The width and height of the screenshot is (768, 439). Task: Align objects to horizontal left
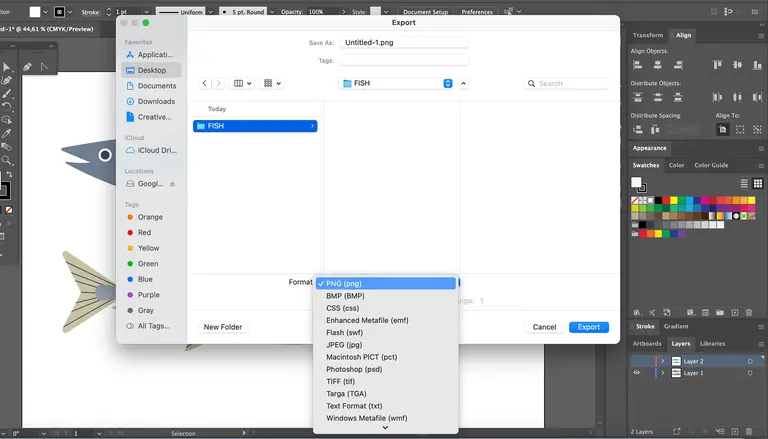click(637, 65)
